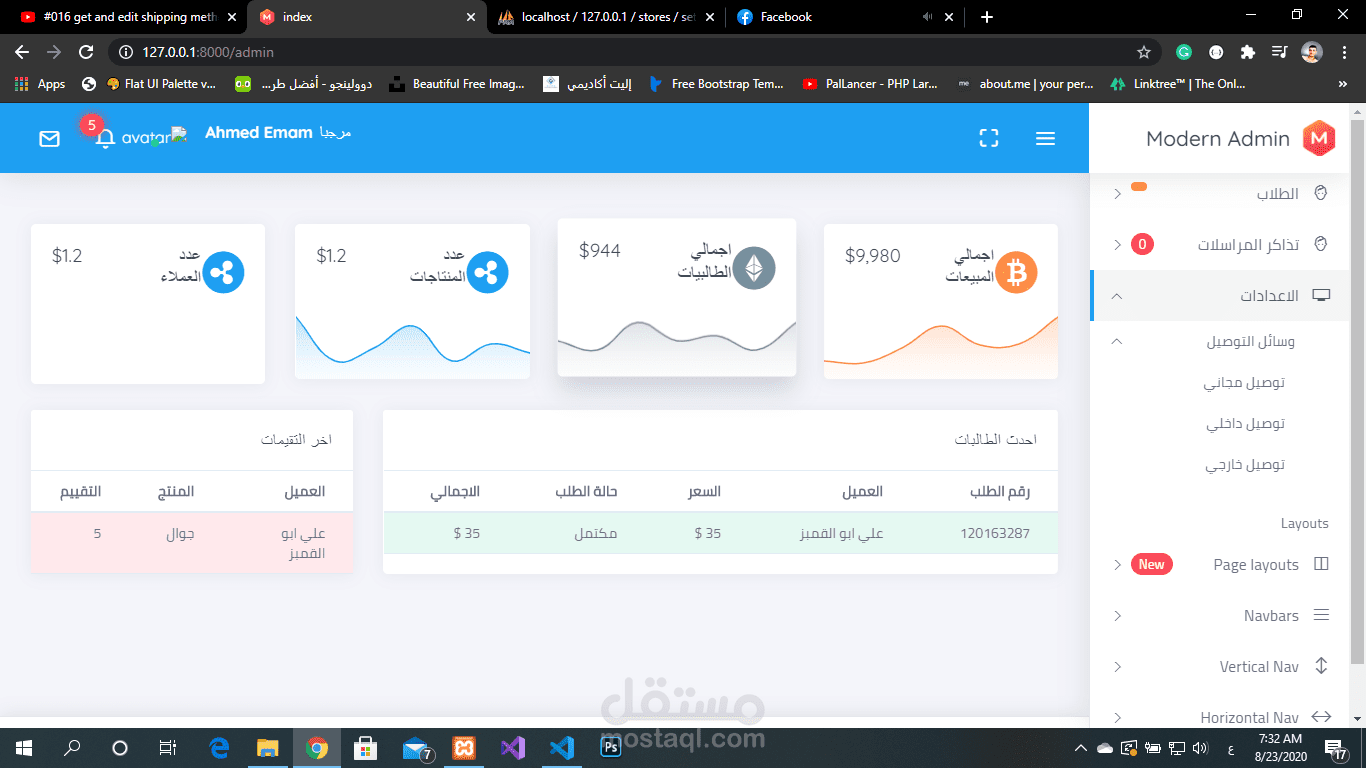
Task: Click the icon beside تذاكر المراسلات
Action: 1321,244
